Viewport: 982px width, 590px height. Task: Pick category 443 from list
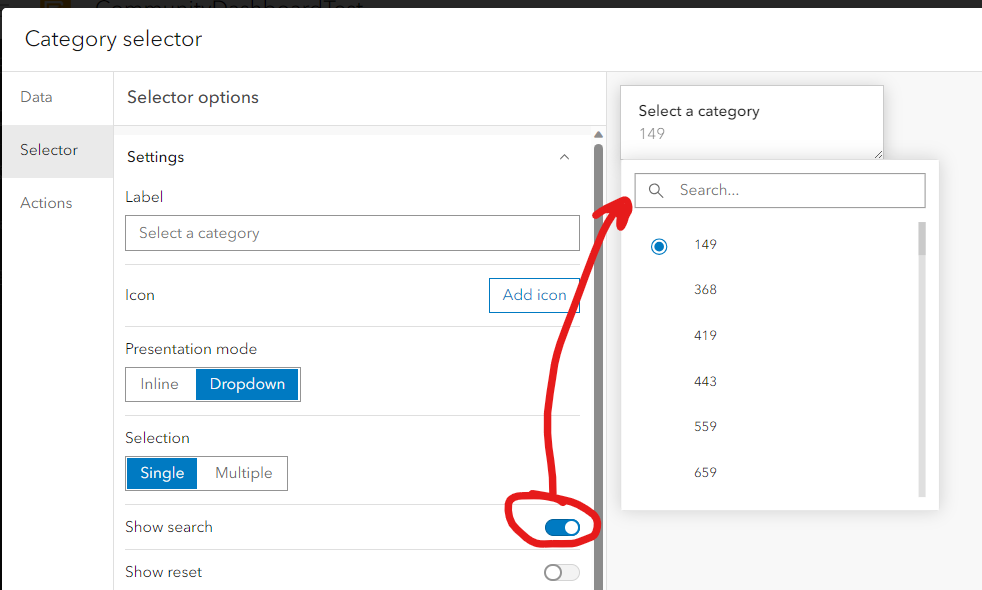click(x=706, y=381)
